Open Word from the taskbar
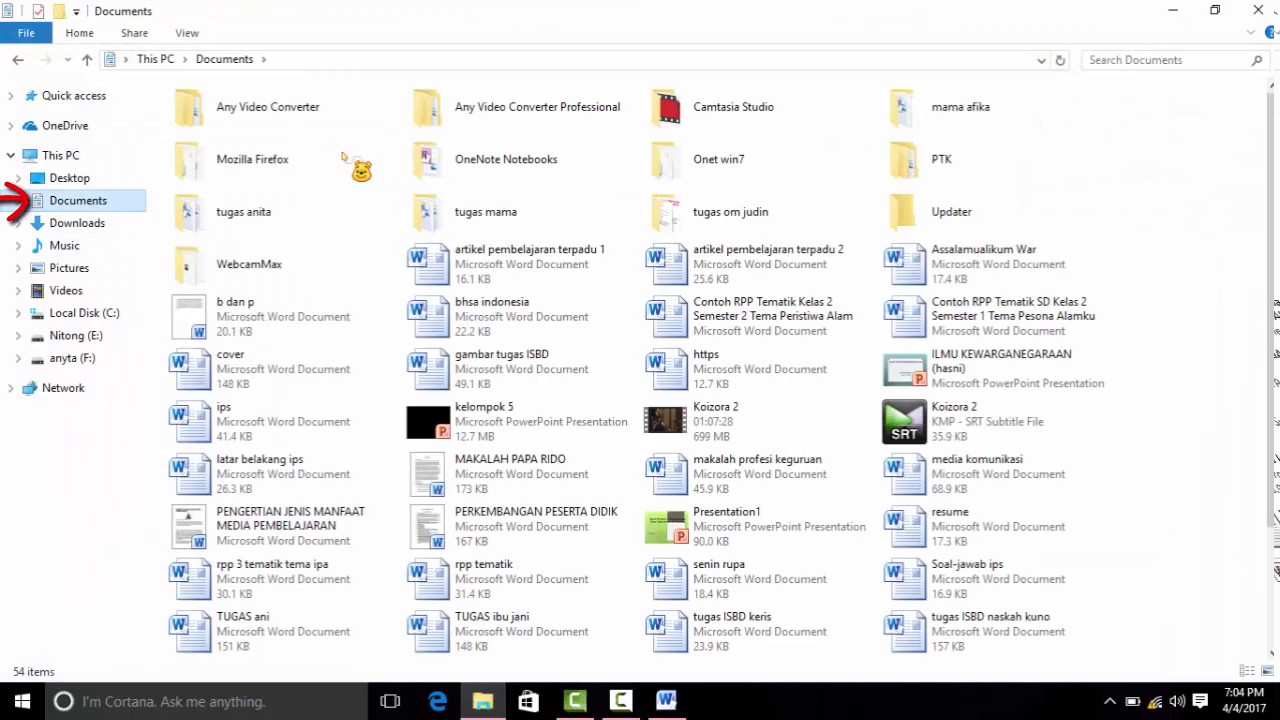This screenshot has height=720, width=1280. click(666, 701)
